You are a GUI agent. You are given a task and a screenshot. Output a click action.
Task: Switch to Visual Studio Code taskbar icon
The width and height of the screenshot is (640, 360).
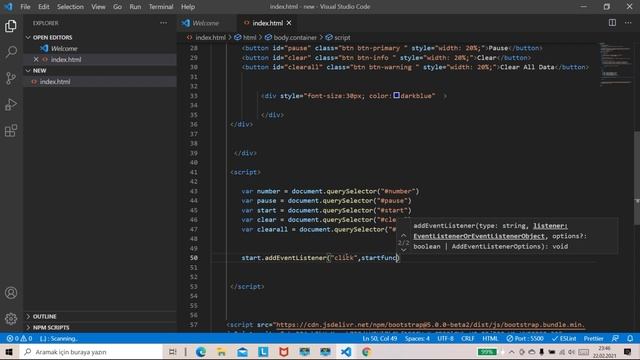click(x=346, y=352)
